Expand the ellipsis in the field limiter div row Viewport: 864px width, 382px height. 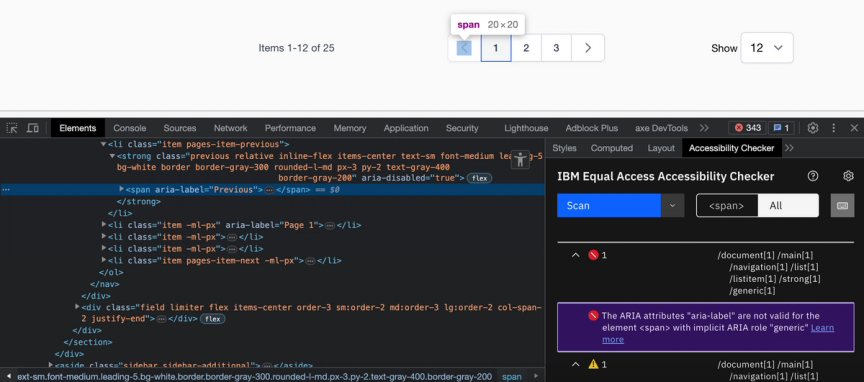[161, 319]
